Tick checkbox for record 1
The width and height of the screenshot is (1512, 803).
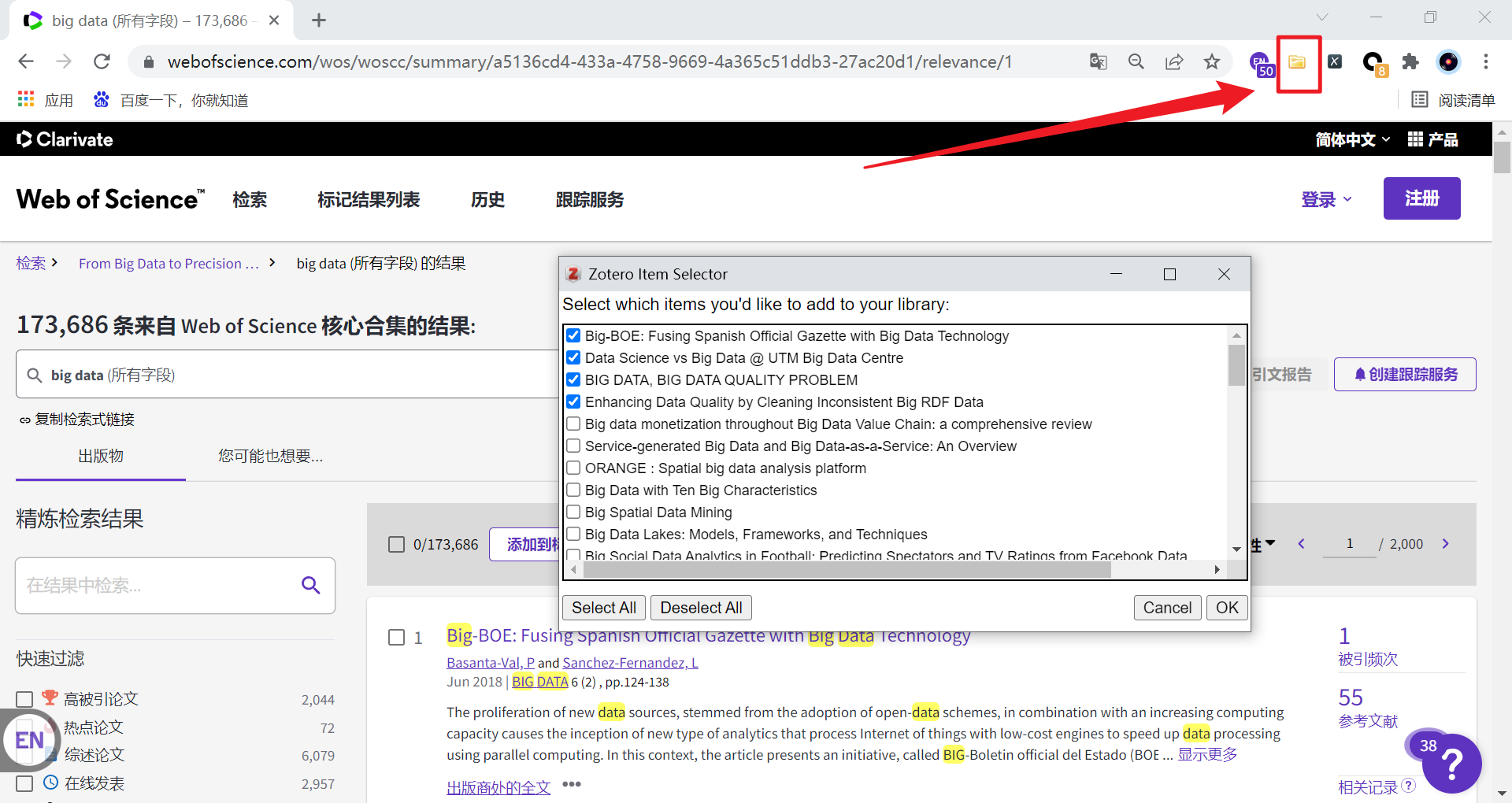[x=397, y=638]
